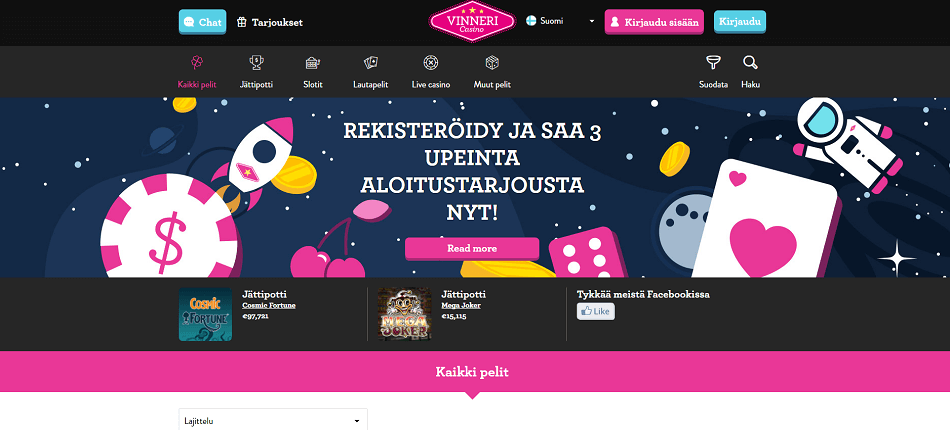
Task: Select the Slotit slot machine icon
Action: [313, 62]
